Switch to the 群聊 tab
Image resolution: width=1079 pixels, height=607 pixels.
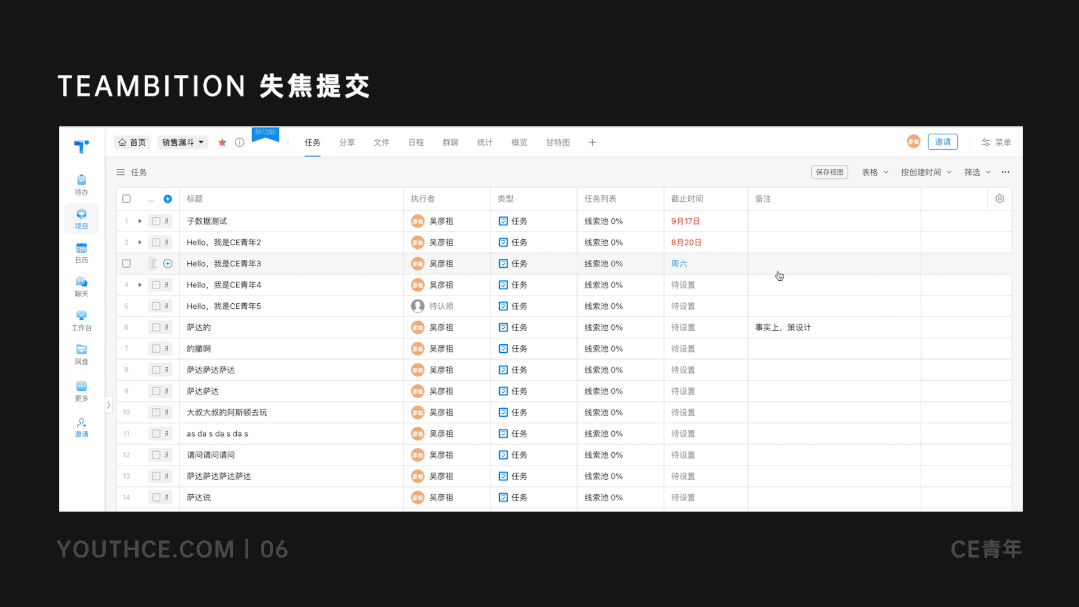(x=450, y=142)
